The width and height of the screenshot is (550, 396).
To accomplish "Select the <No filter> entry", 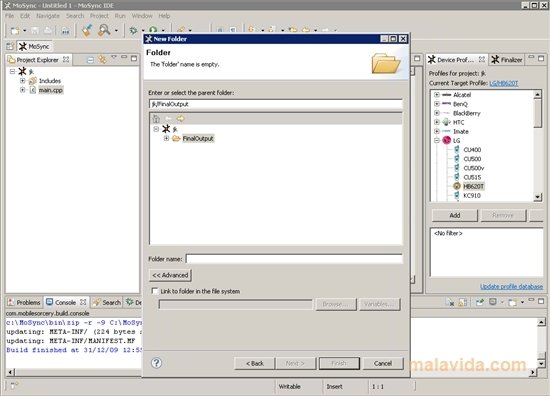I will pyautogui.click(x=449, y=233).
